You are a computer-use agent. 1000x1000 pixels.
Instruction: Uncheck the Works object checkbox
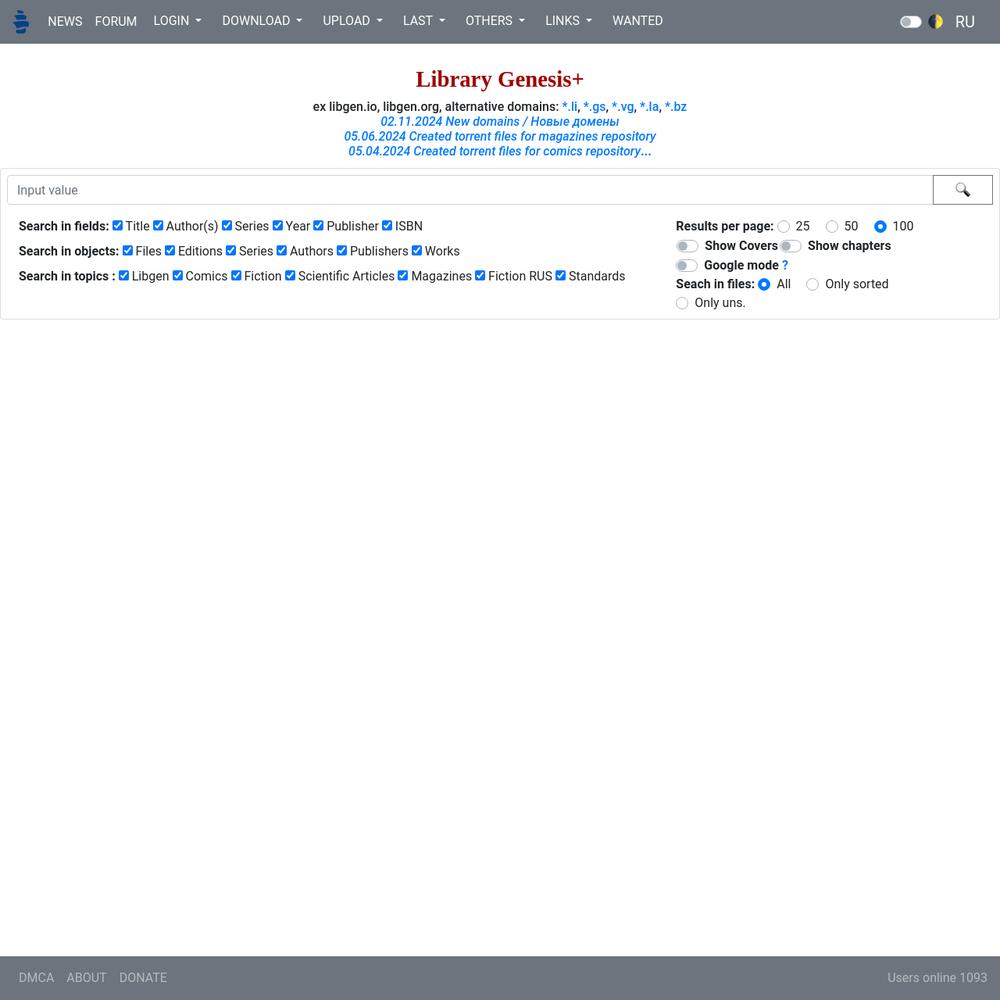416,251
